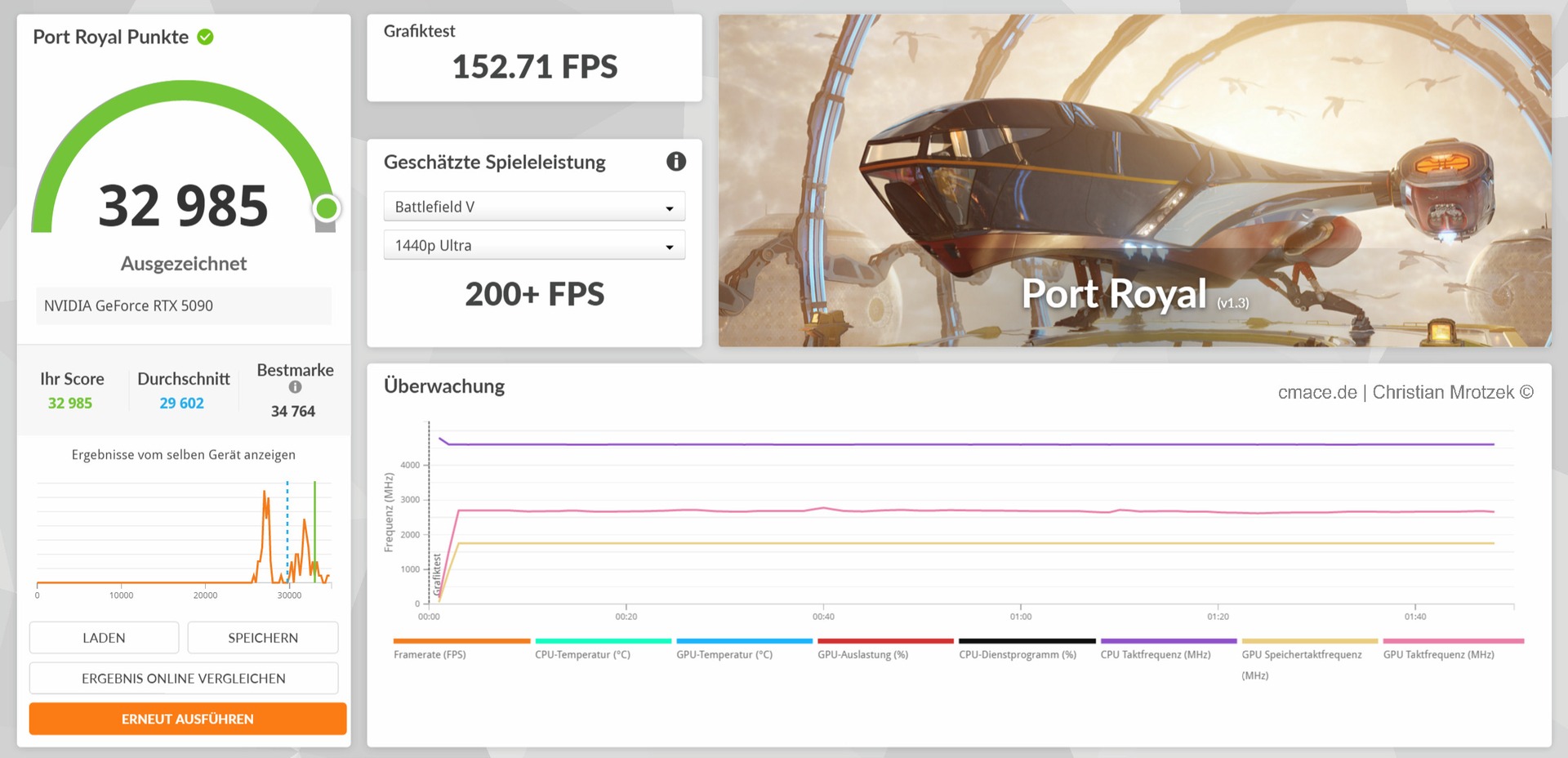1568x758 pixels.
Task: Open the Geschätzte Spieleleistung info icon
Action: [x=675, y=162]
